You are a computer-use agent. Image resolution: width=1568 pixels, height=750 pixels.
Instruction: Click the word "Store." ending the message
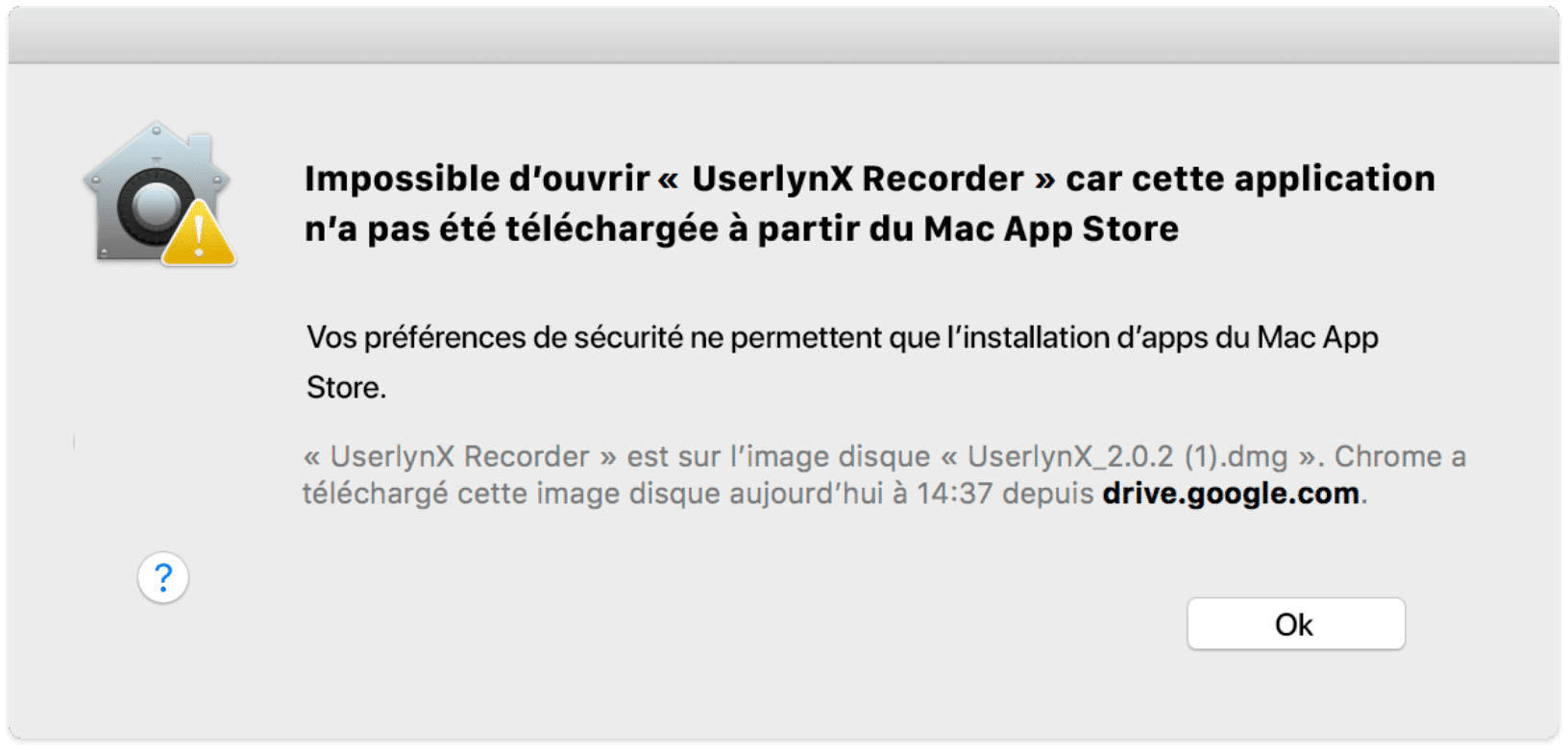tap(346, 387)
